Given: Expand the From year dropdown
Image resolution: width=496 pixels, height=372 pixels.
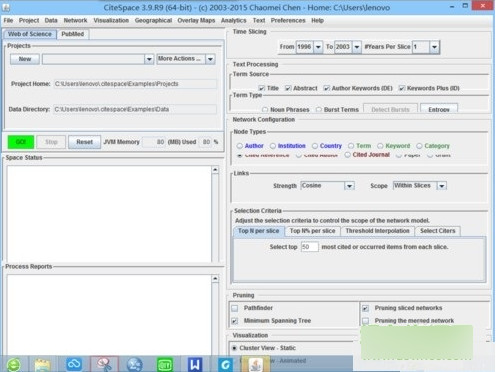Looking at the screenshot, I should click(x=318, y=47).
